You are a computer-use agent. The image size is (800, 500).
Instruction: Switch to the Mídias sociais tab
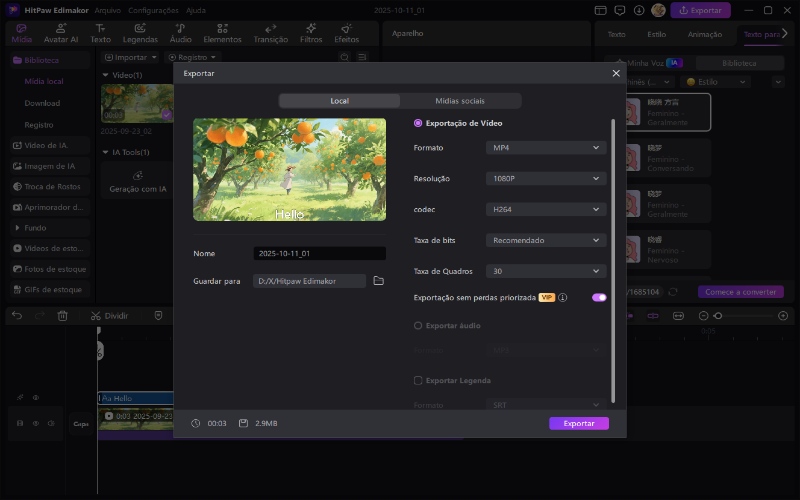click(460, 101)
